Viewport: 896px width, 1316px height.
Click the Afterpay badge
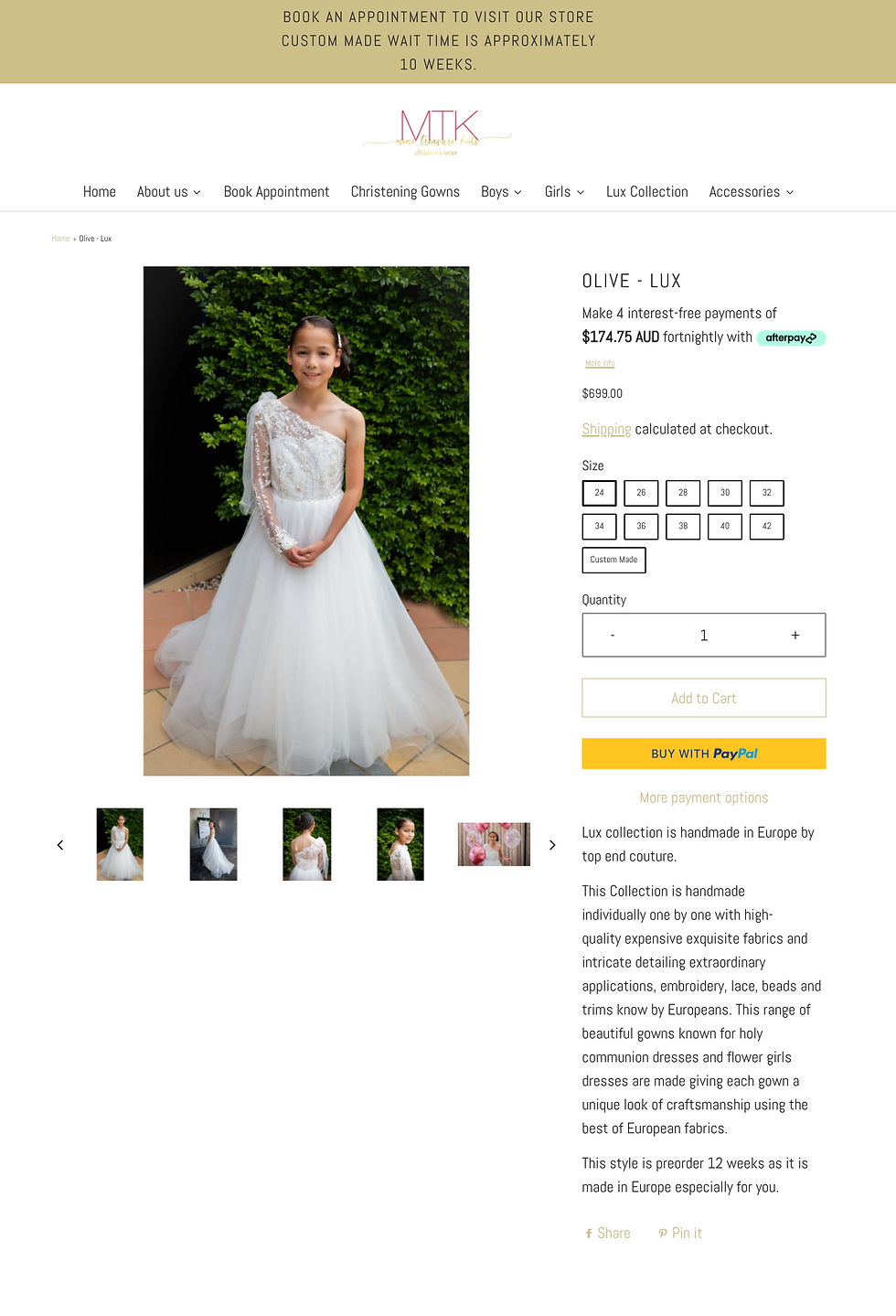[x=791, y=337]
